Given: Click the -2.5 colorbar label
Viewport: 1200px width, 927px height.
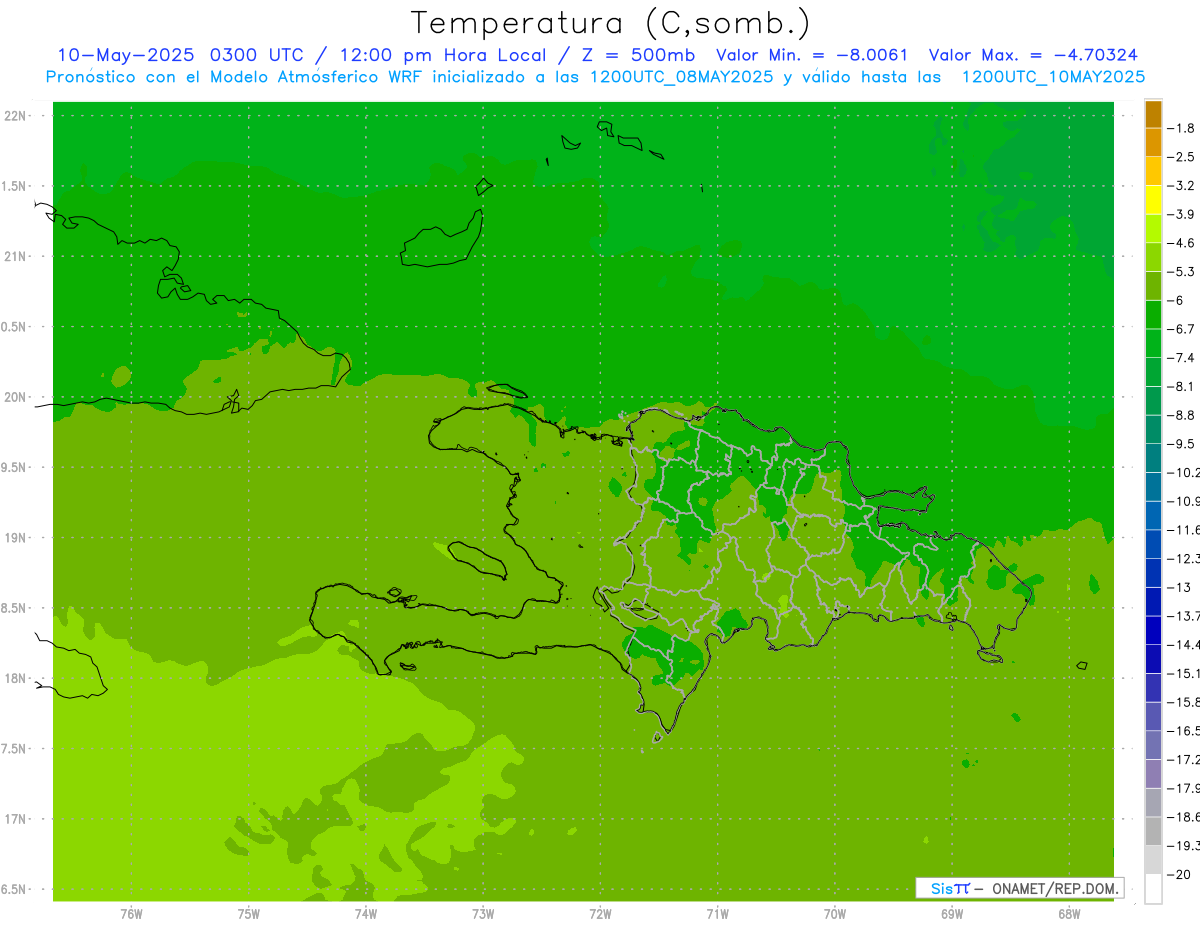Looking at the screenshot, I should [1182, 157].
